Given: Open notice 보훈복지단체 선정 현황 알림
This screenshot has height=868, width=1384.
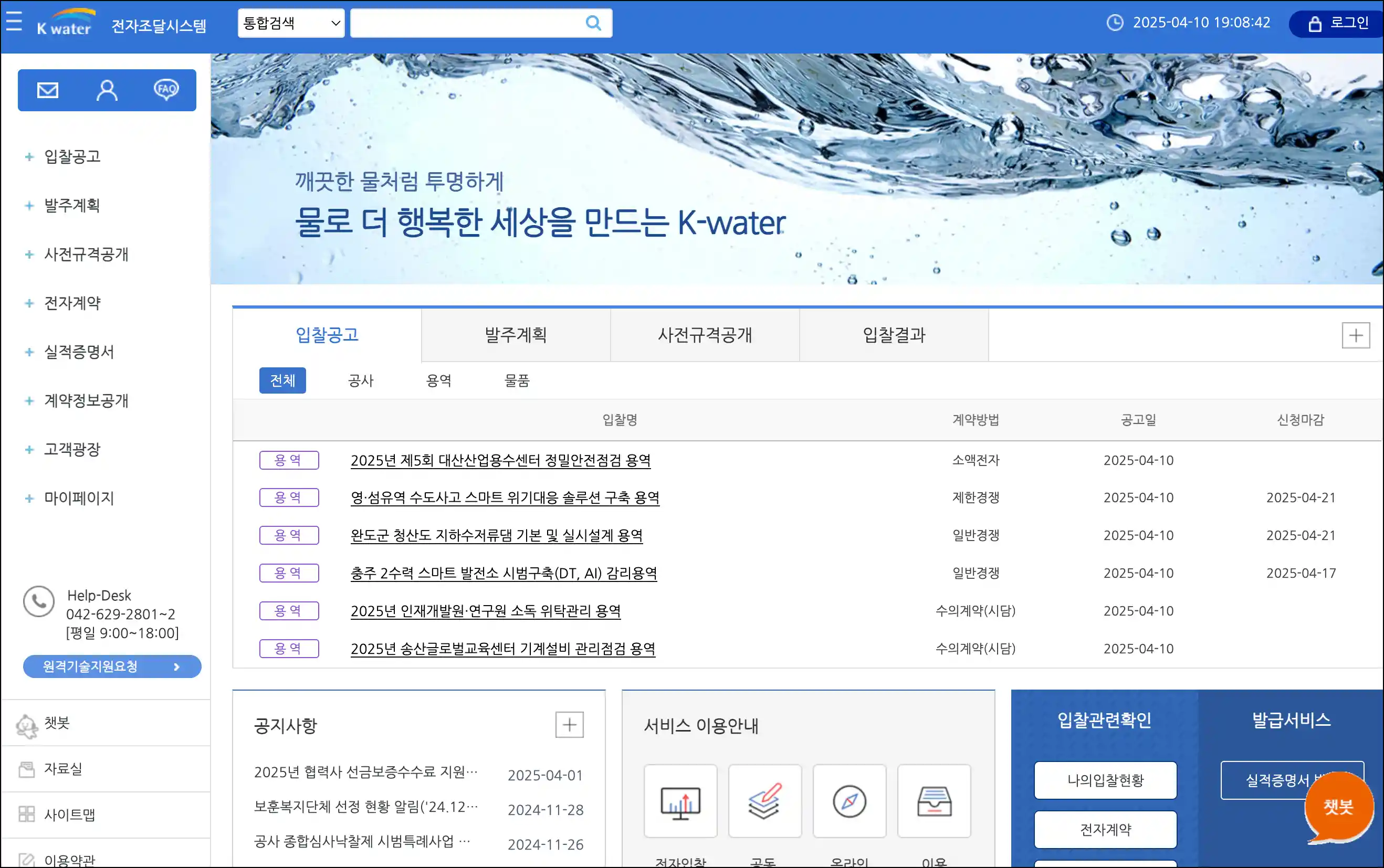Looking at the screenshot, I should pos(366,807).
